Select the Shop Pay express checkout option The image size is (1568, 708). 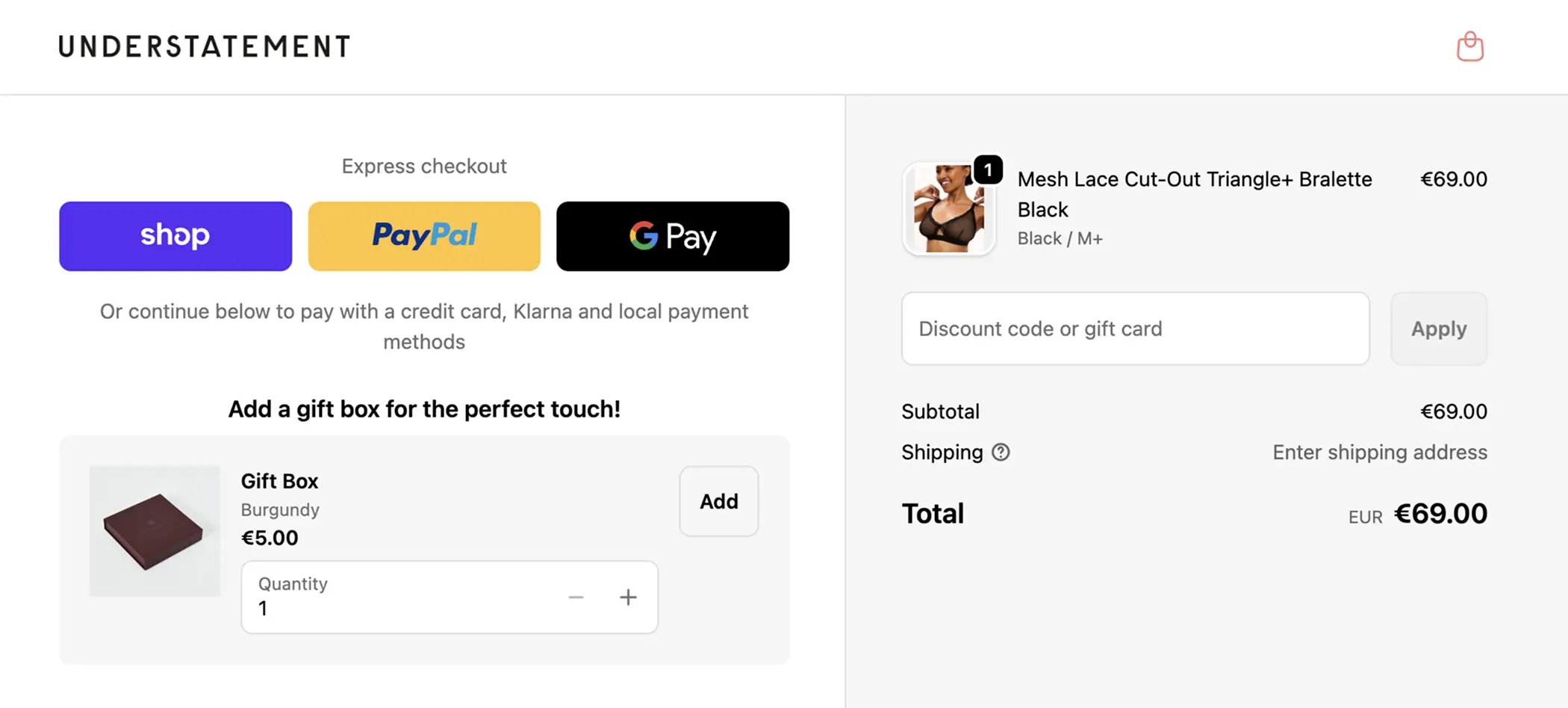click(175, 236)
